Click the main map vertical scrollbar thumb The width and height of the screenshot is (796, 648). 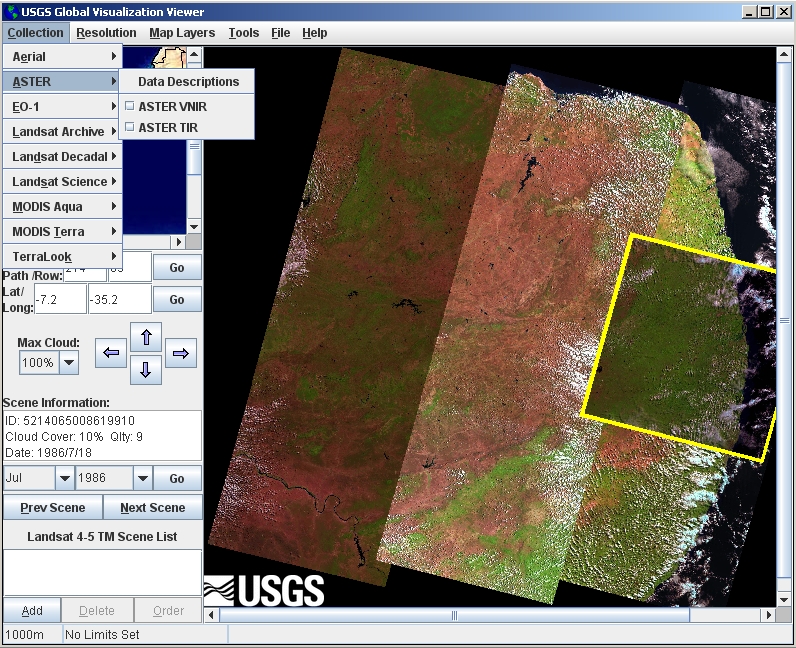click(x=784, y=320)
